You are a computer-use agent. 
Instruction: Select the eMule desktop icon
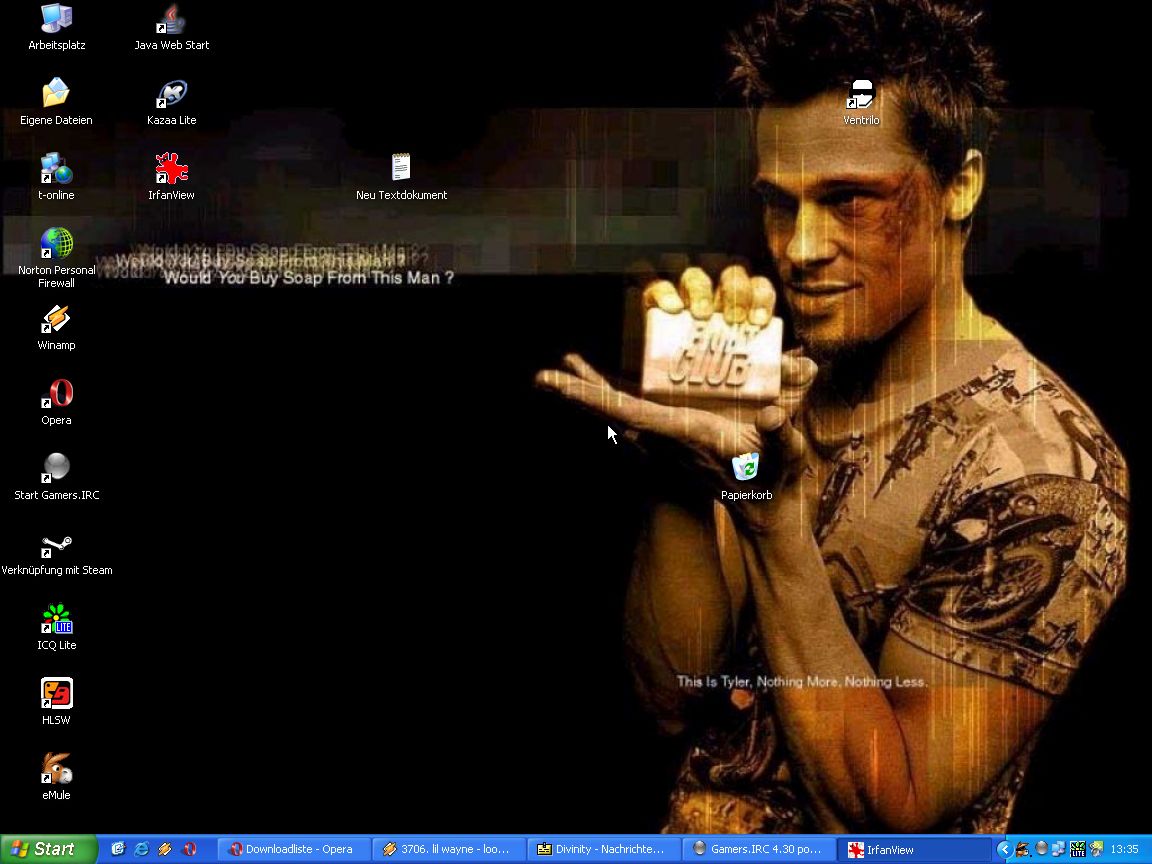coord(56,770)
